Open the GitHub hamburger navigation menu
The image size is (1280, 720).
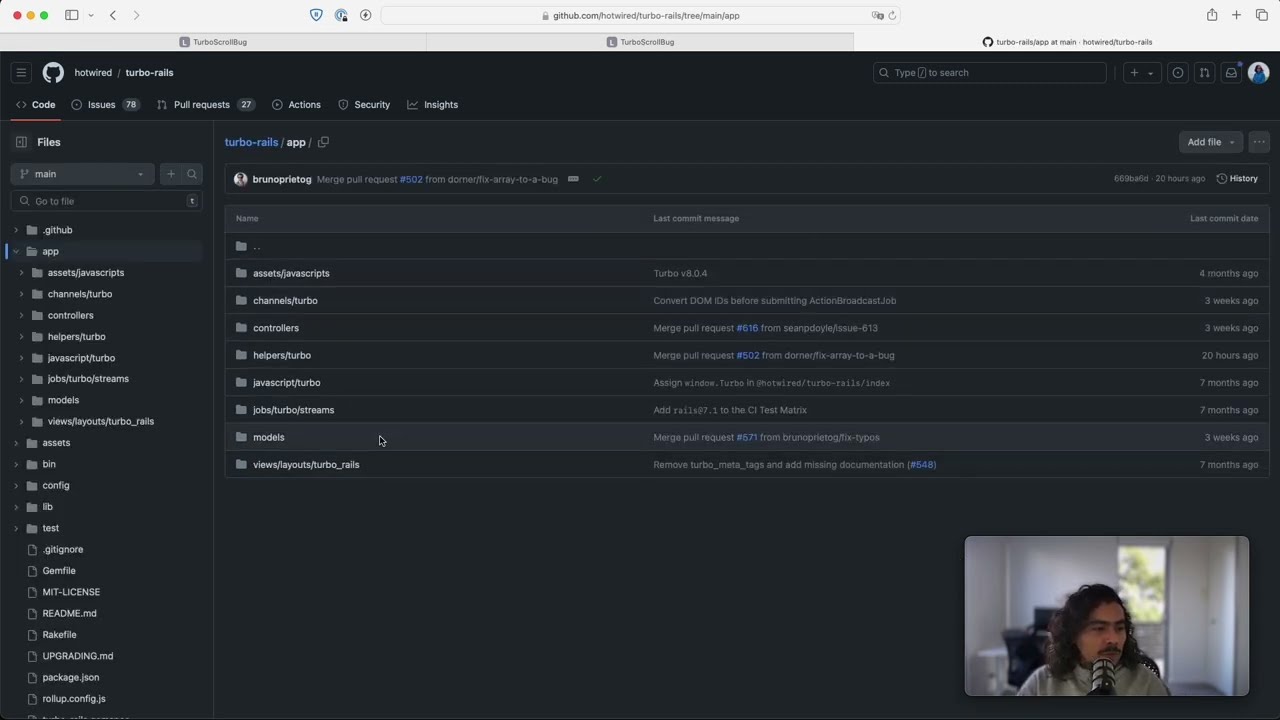click(x=21, y=73)
